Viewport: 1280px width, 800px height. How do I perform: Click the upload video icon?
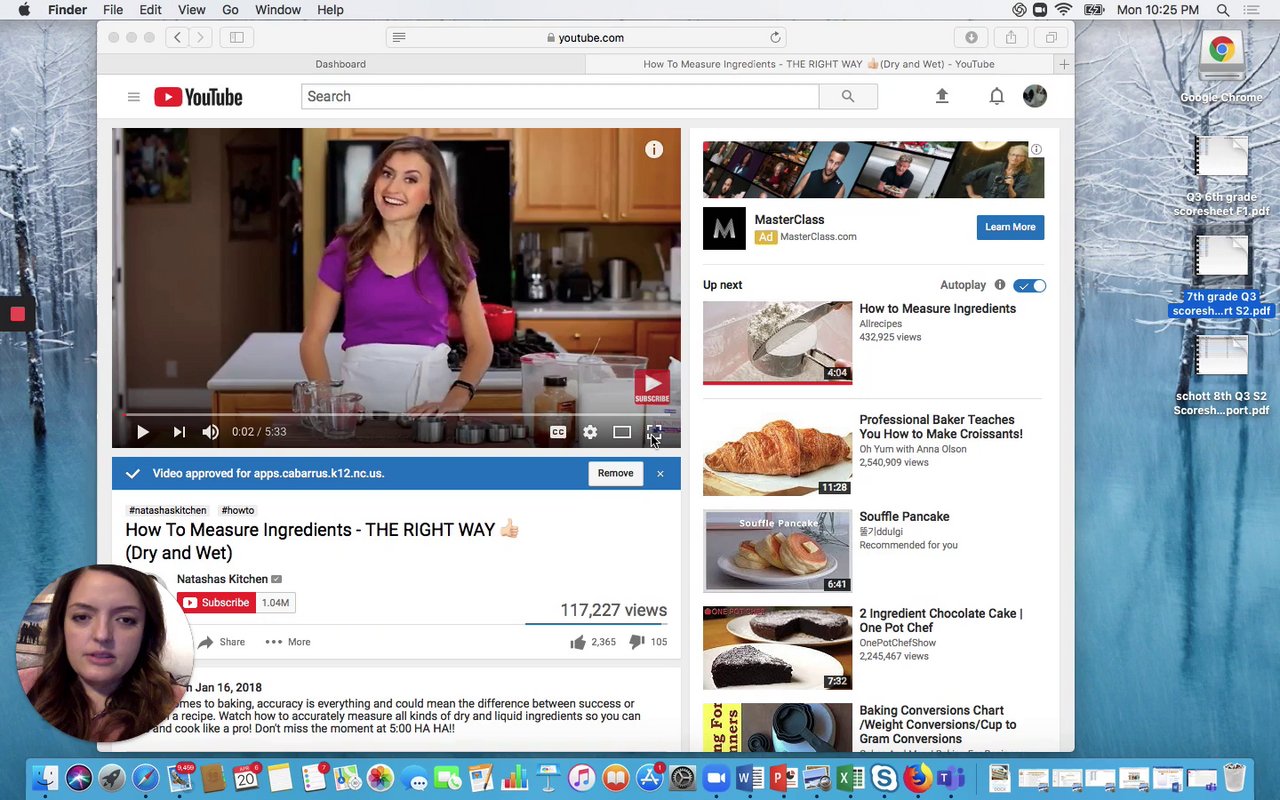pos(942,96)
